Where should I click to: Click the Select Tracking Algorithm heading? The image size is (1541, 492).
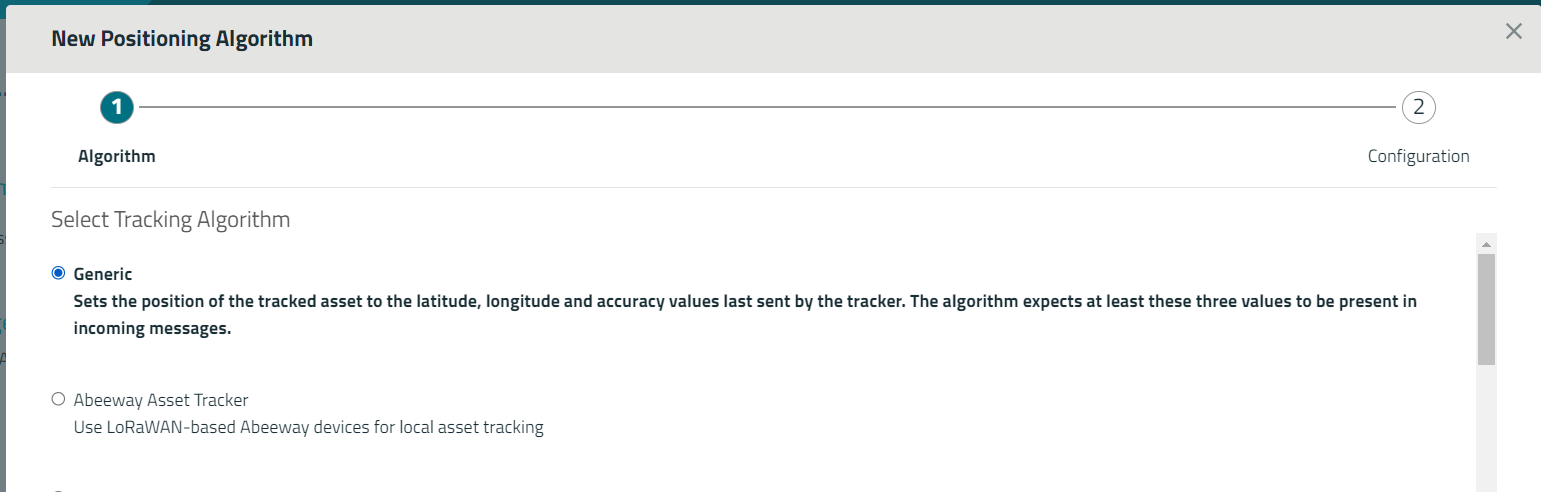click(x=170, y=219)
